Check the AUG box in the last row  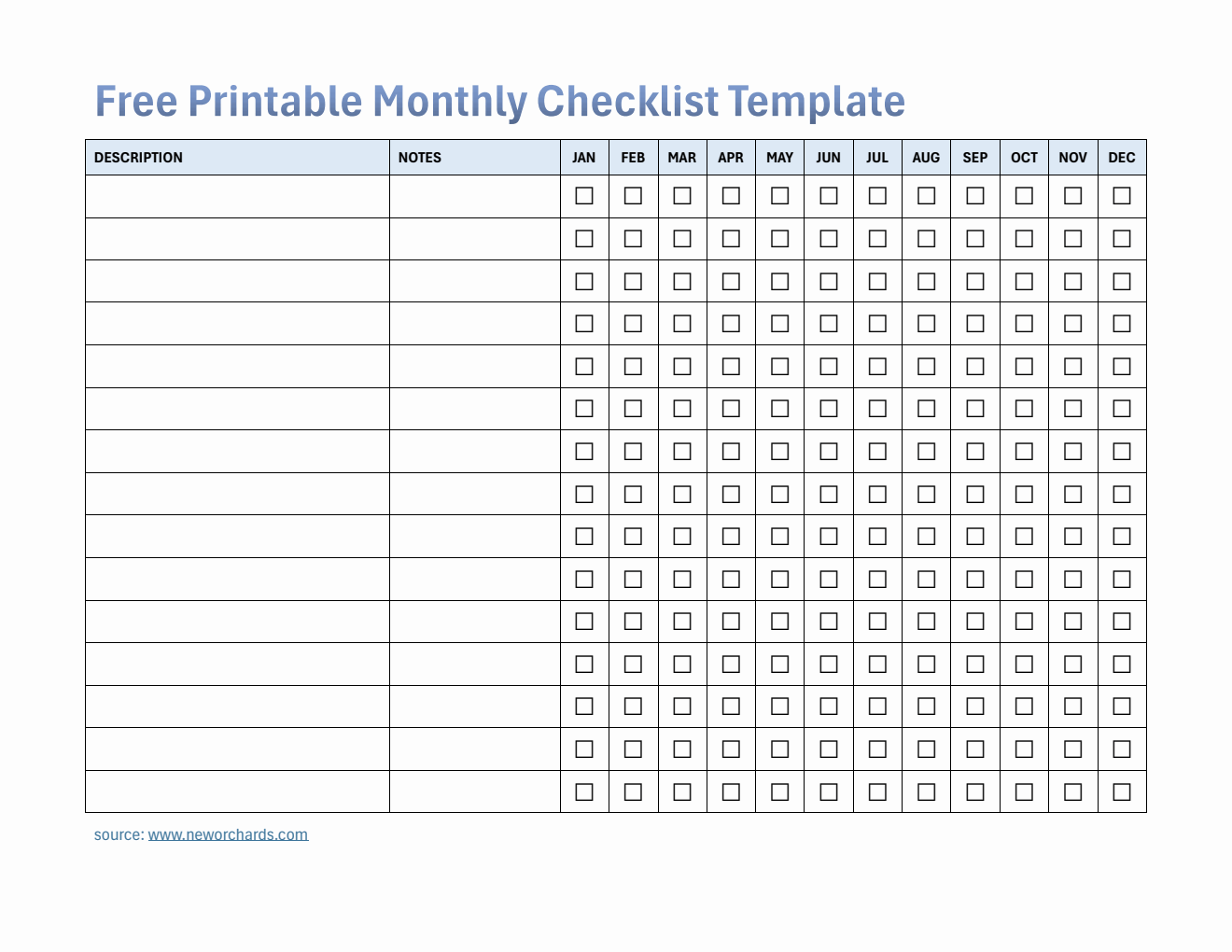926,791
